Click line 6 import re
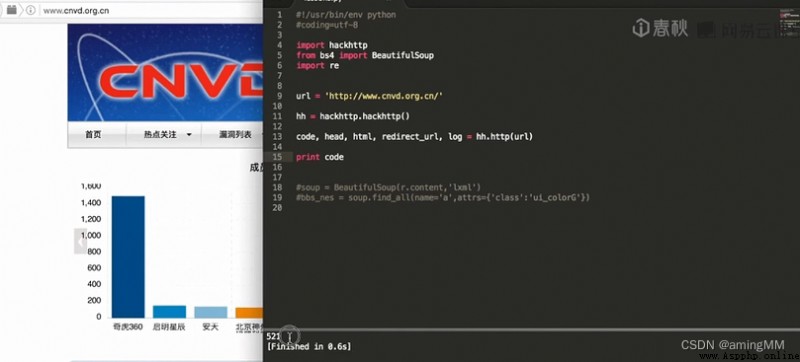Viewport: 800px width, 362px height. click(317, 65)
